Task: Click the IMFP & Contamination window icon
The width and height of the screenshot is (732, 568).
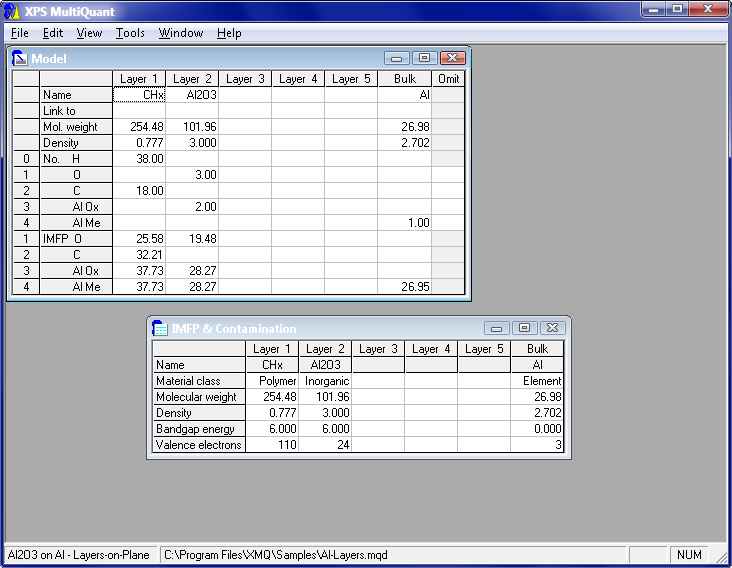Action: coord(160,328)
